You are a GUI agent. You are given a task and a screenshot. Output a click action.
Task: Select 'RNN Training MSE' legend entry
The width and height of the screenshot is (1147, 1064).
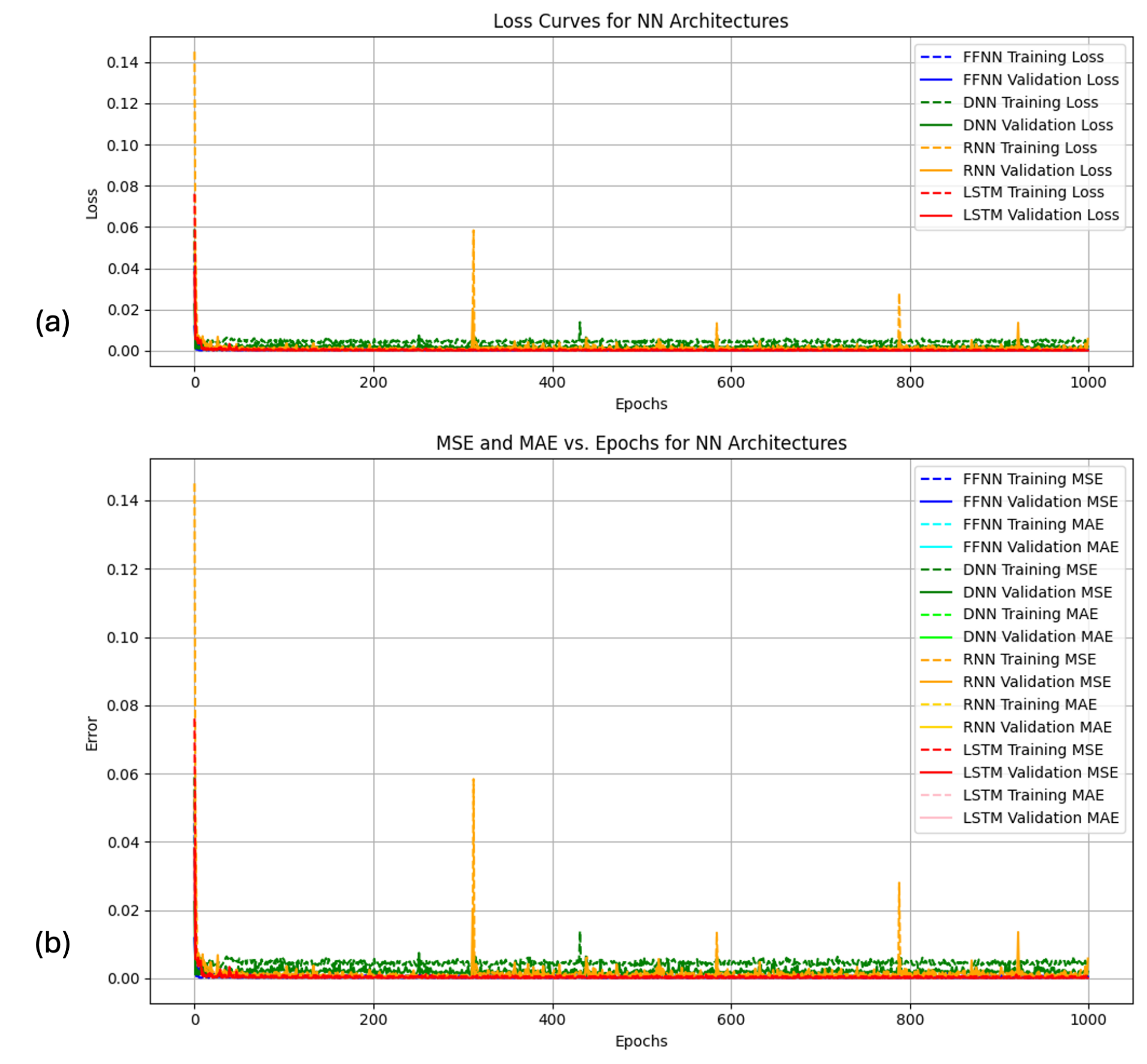pyautogui.click(x=1008, y=660)
